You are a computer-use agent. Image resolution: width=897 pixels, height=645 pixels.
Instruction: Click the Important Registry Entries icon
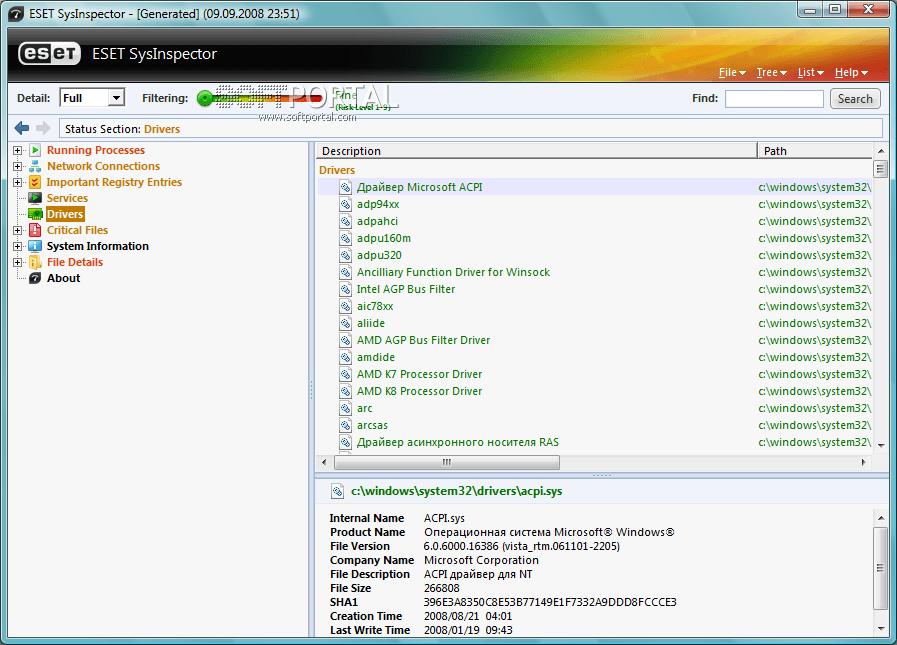click(x=35, y=182)
